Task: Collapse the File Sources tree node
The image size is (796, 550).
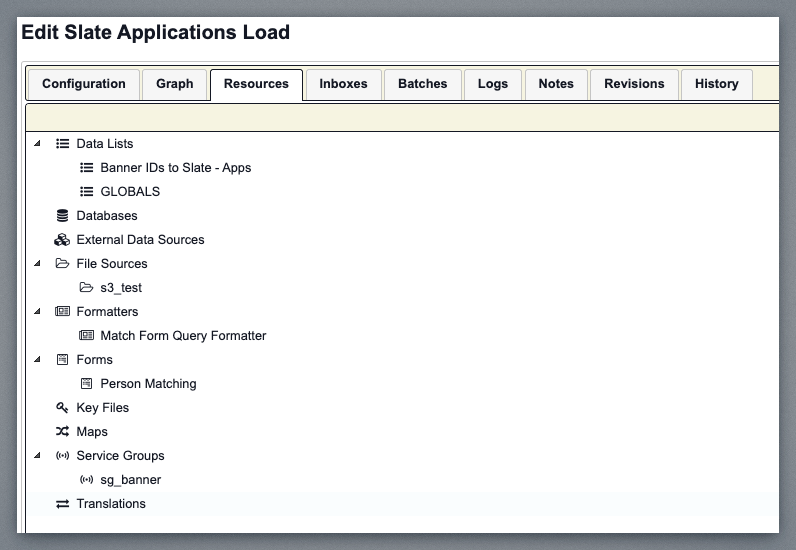Action: pos(38,264)
